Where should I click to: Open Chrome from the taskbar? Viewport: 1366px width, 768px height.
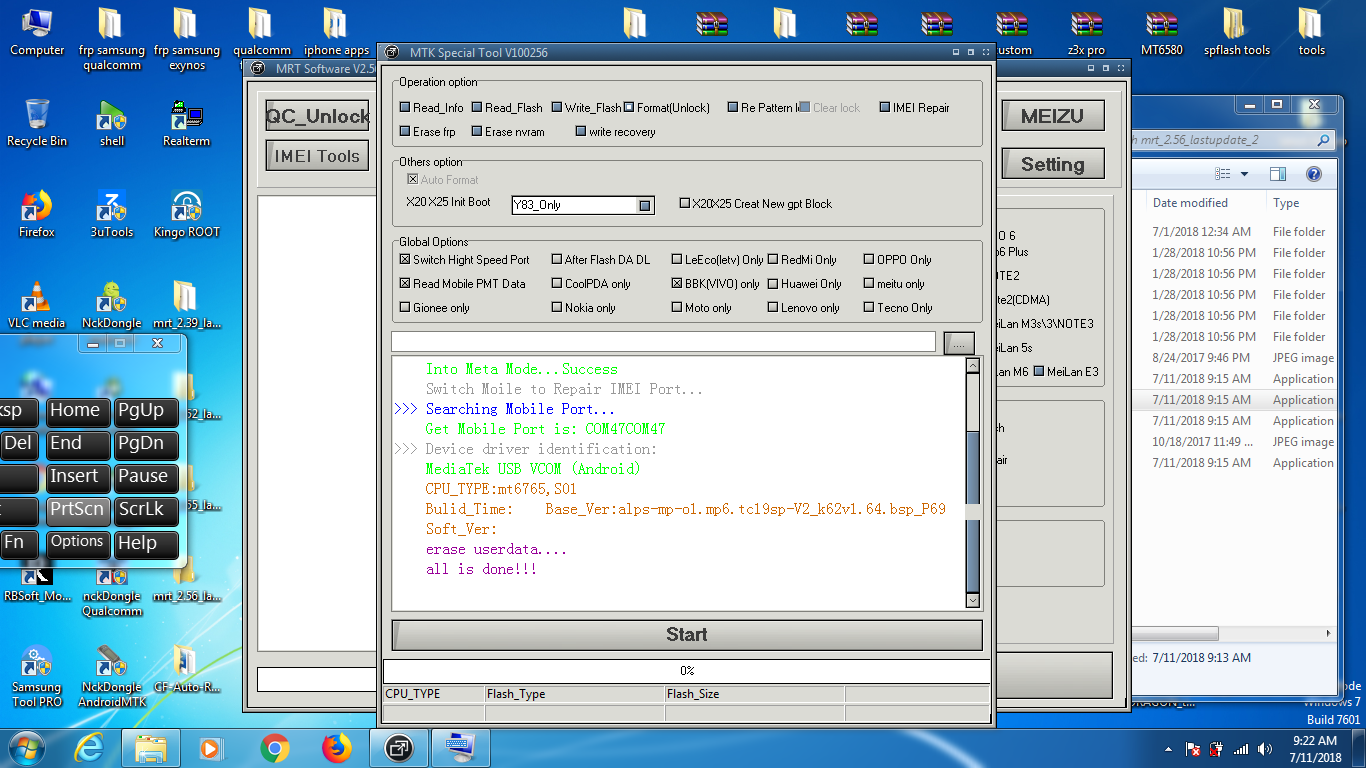click(x=274, y=748)
